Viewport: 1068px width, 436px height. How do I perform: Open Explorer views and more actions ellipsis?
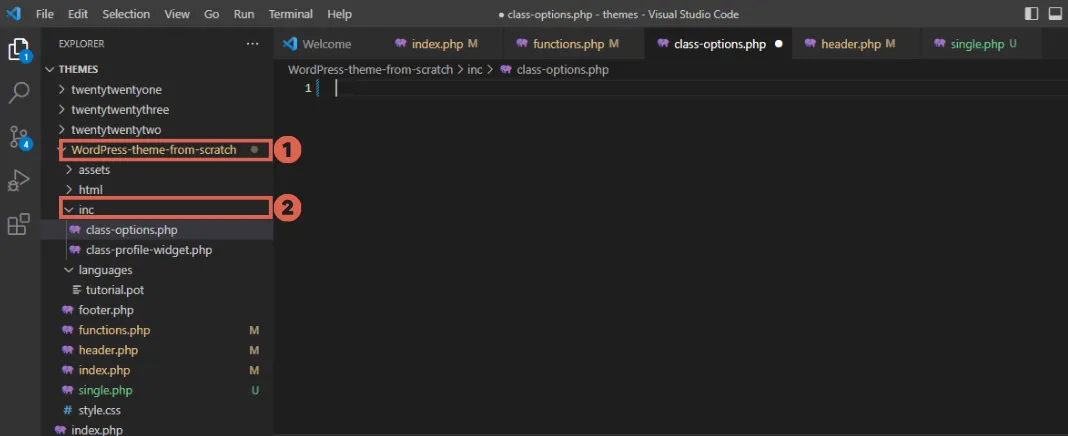click(x=253, y=44)
